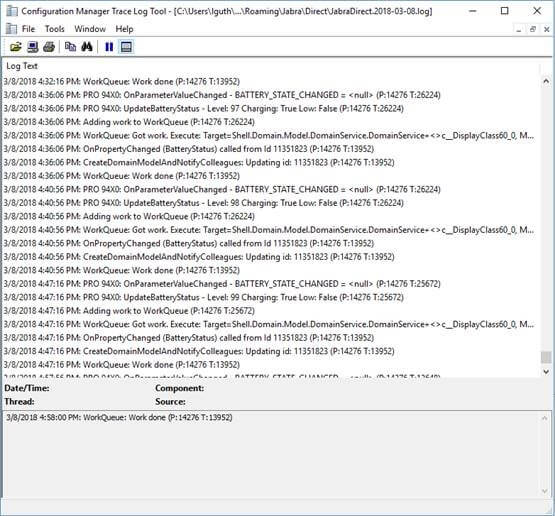Click the Open log file toolbar icon
Screen dimensions: 555x516
[16, 47]
